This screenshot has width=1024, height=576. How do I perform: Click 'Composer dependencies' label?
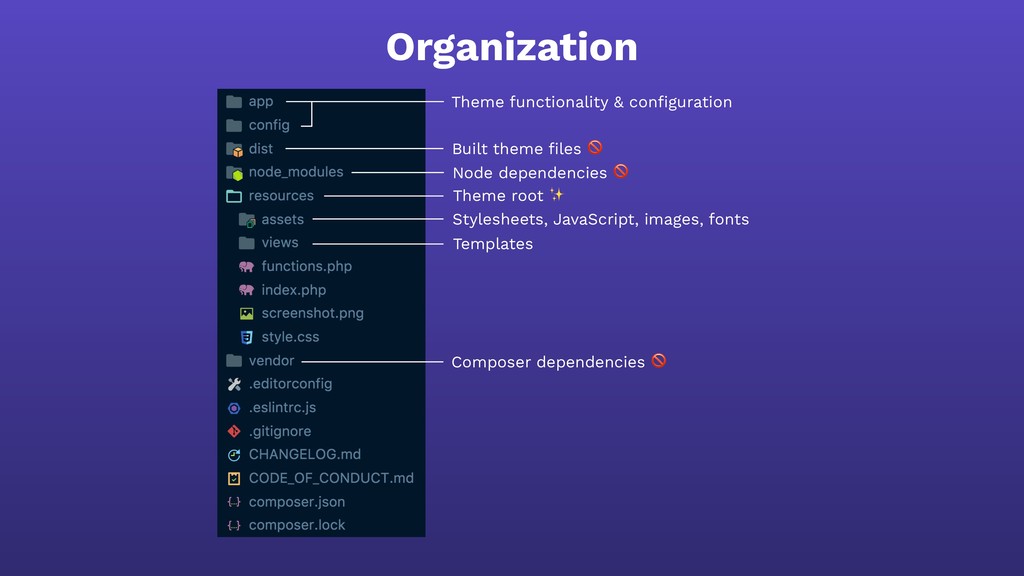pyautogui.click(x=548, y=362)
